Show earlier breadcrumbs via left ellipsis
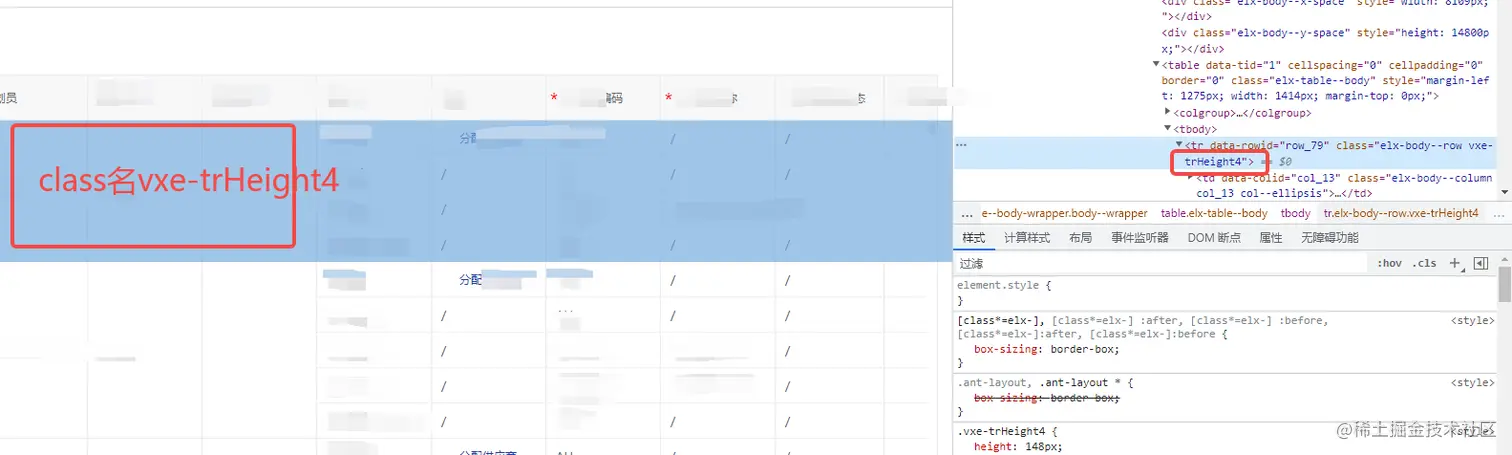1512x455 pixels. pos(966,213)
